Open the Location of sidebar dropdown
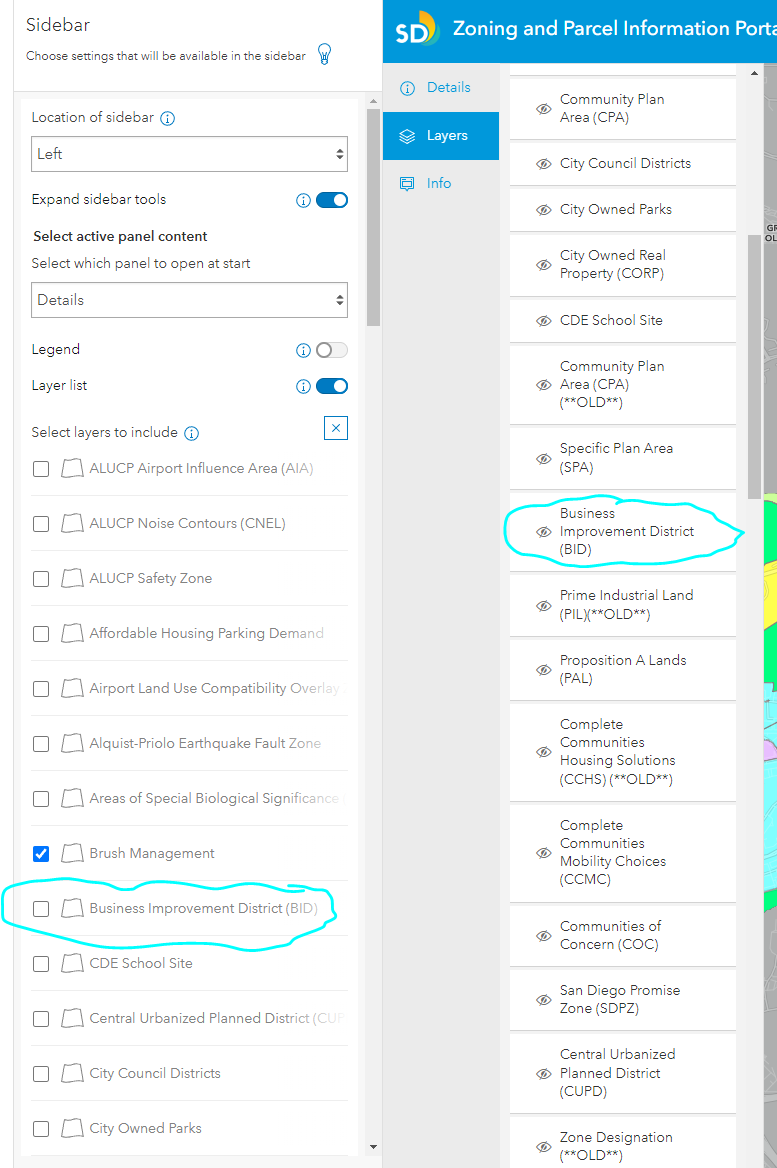The width and height of the screenshot is (777, 1168). tap(189, 154)
